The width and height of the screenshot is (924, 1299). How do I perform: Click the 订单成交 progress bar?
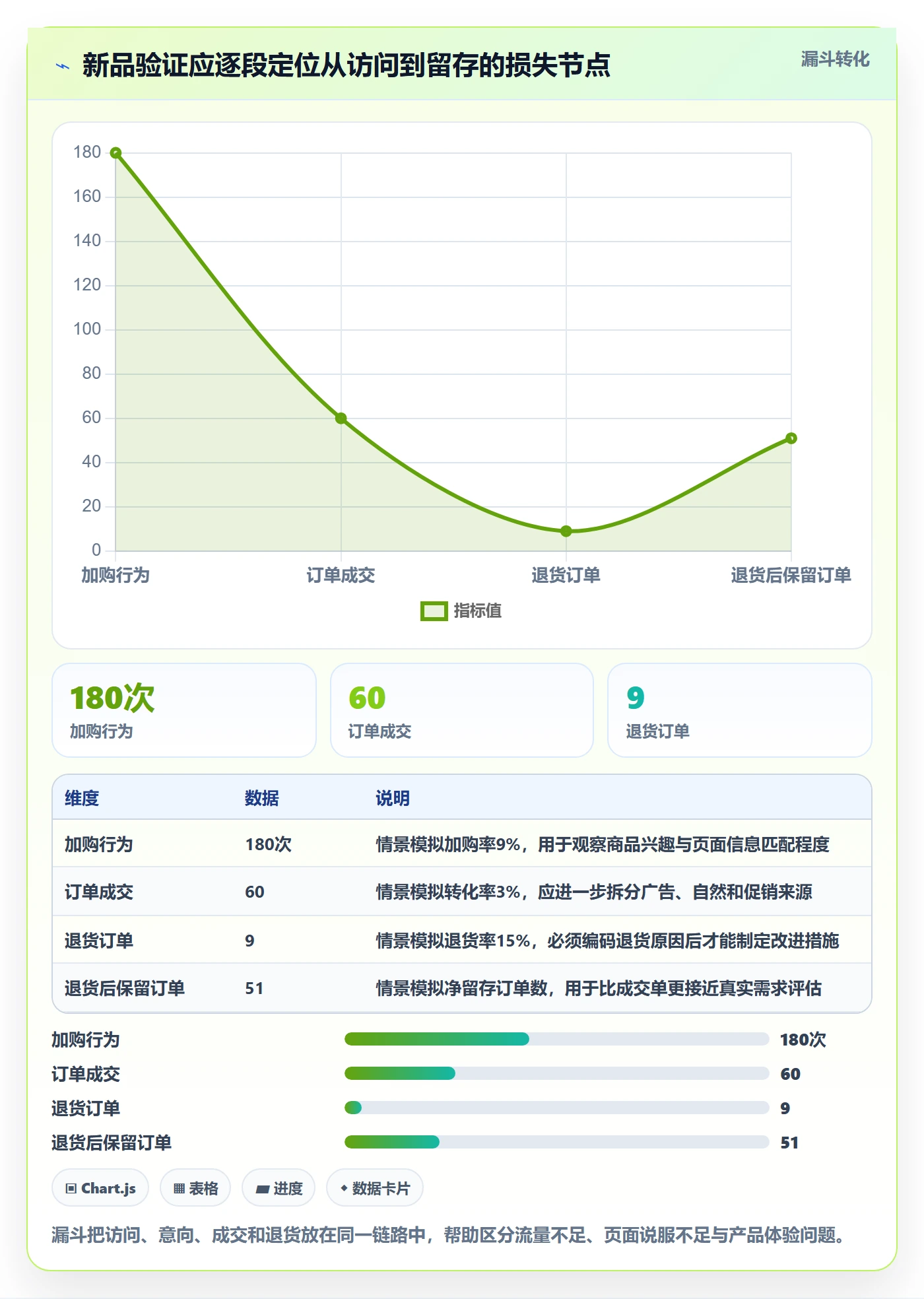tap(556, 1074)
